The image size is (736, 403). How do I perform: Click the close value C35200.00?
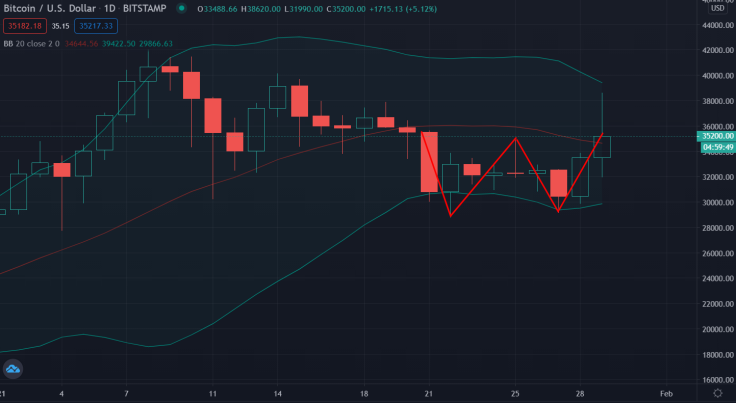pyautogui.click(x=346, y=9)
